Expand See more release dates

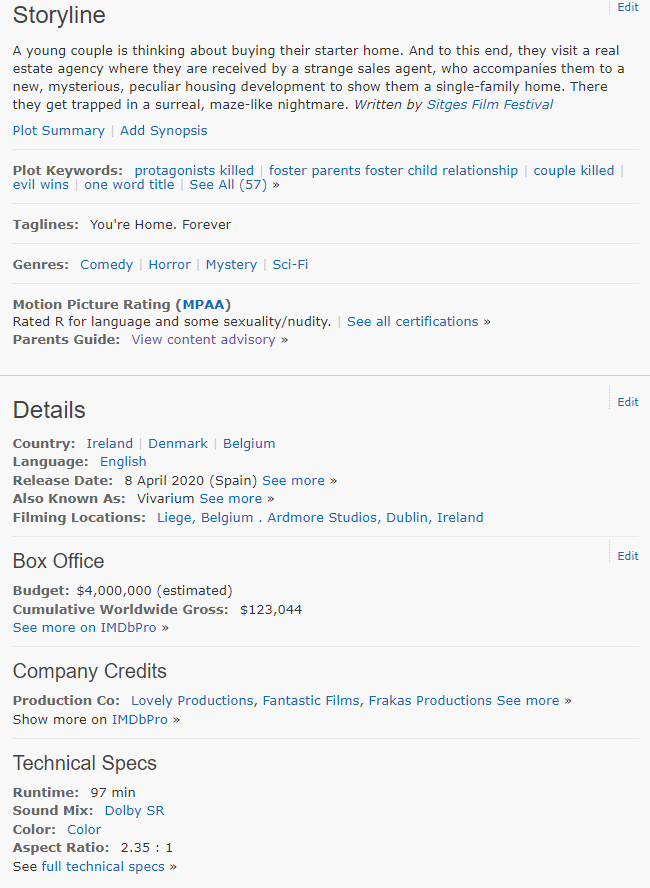(x=293, y=481)
